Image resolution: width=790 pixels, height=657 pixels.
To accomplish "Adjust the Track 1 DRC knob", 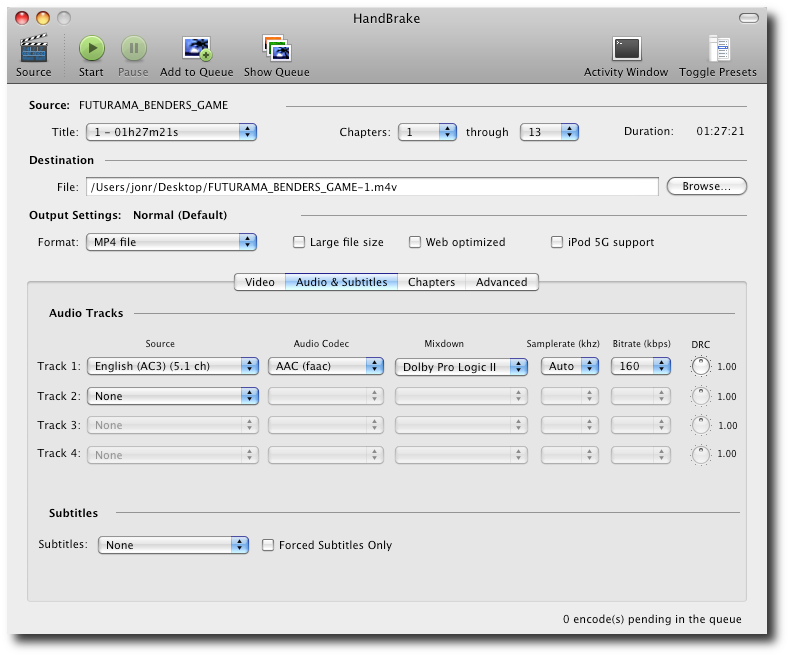I will coord(700,366).
